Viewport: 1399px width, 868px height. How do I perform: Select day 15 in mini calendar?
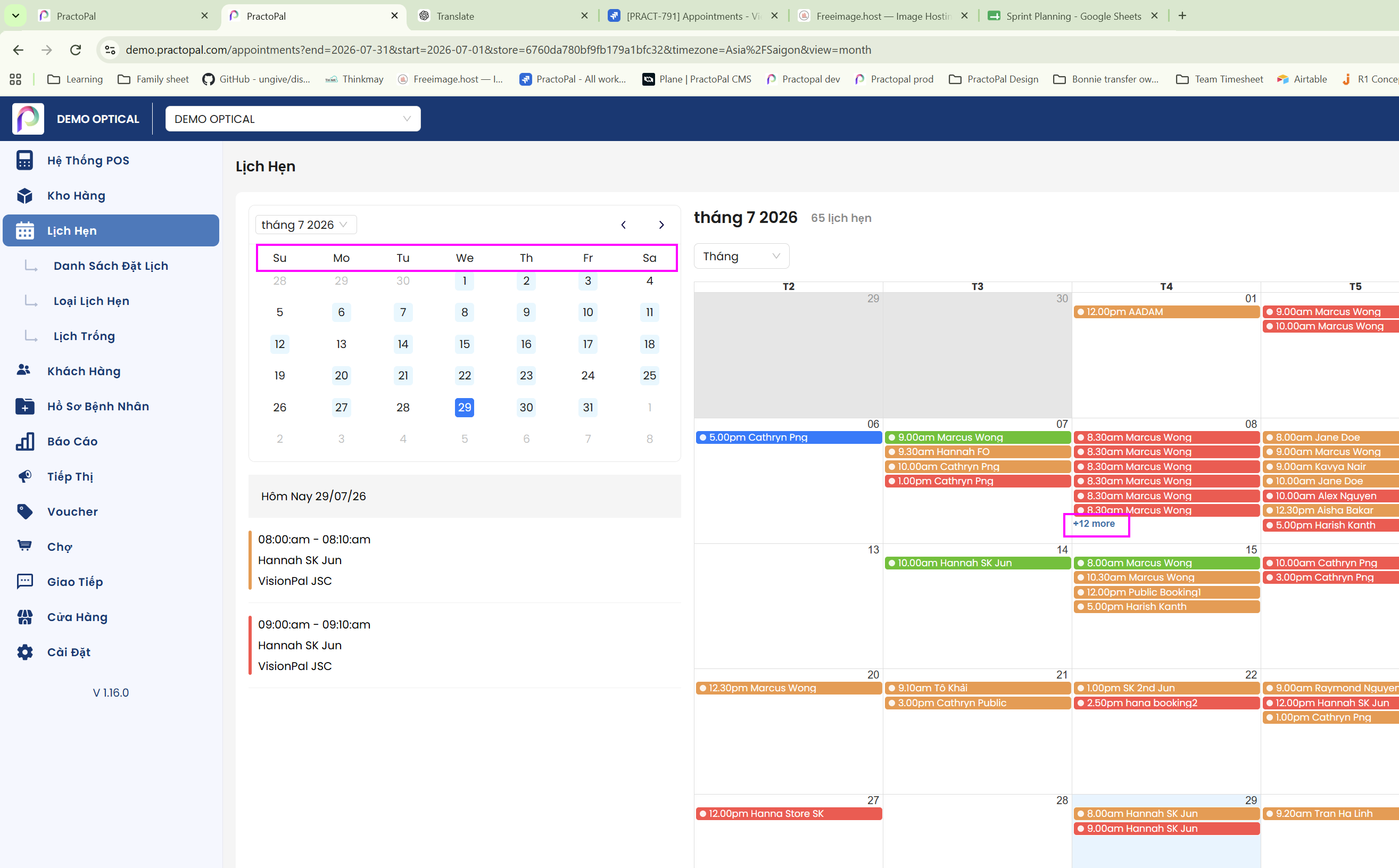[x=465, y=344]
